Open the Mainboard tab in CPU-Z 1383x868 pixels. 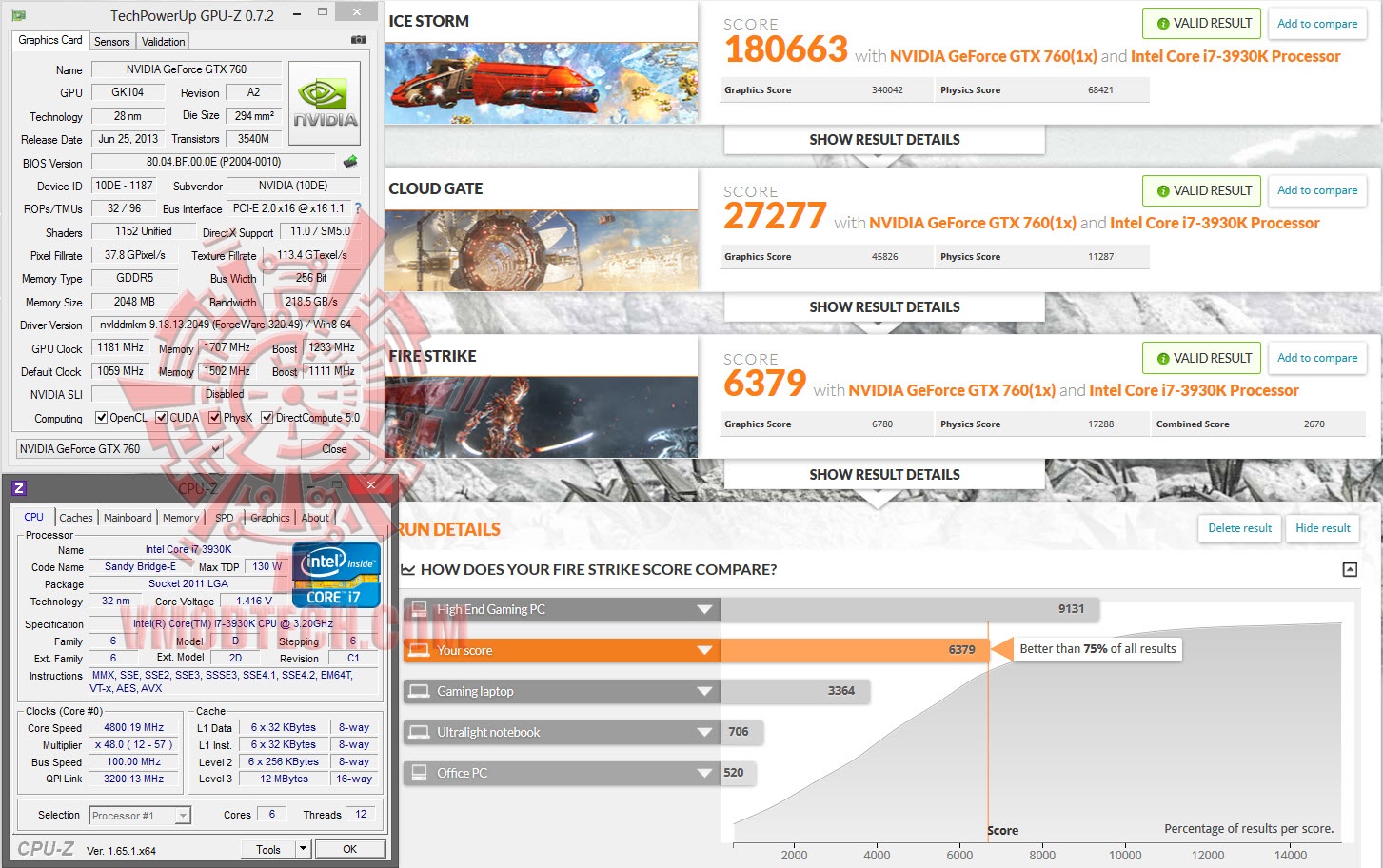pyautogui.click(x=128, y=518)
